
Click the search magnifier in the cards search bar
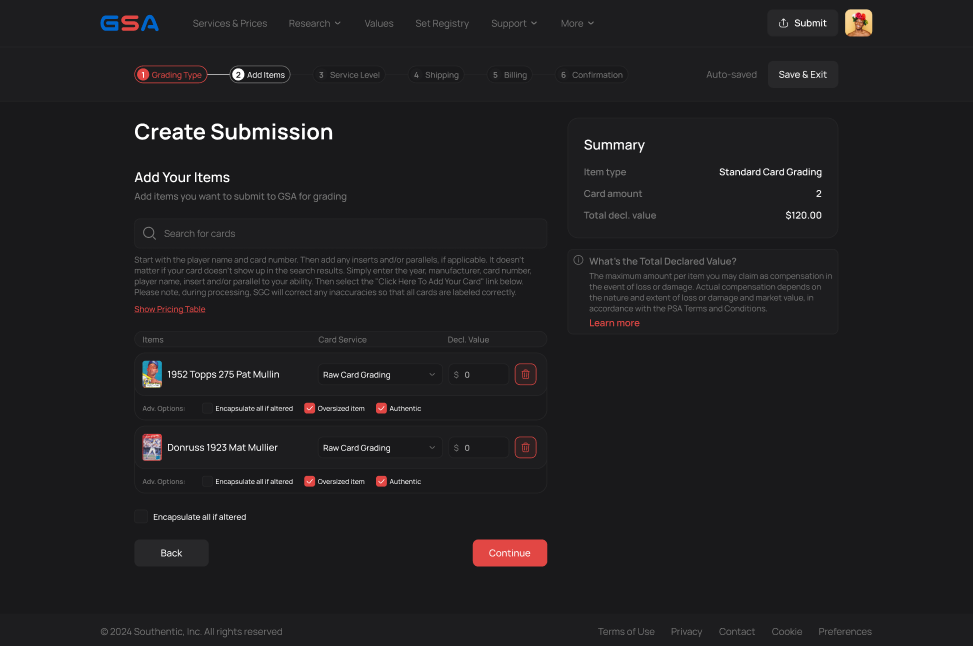point(149,233)
